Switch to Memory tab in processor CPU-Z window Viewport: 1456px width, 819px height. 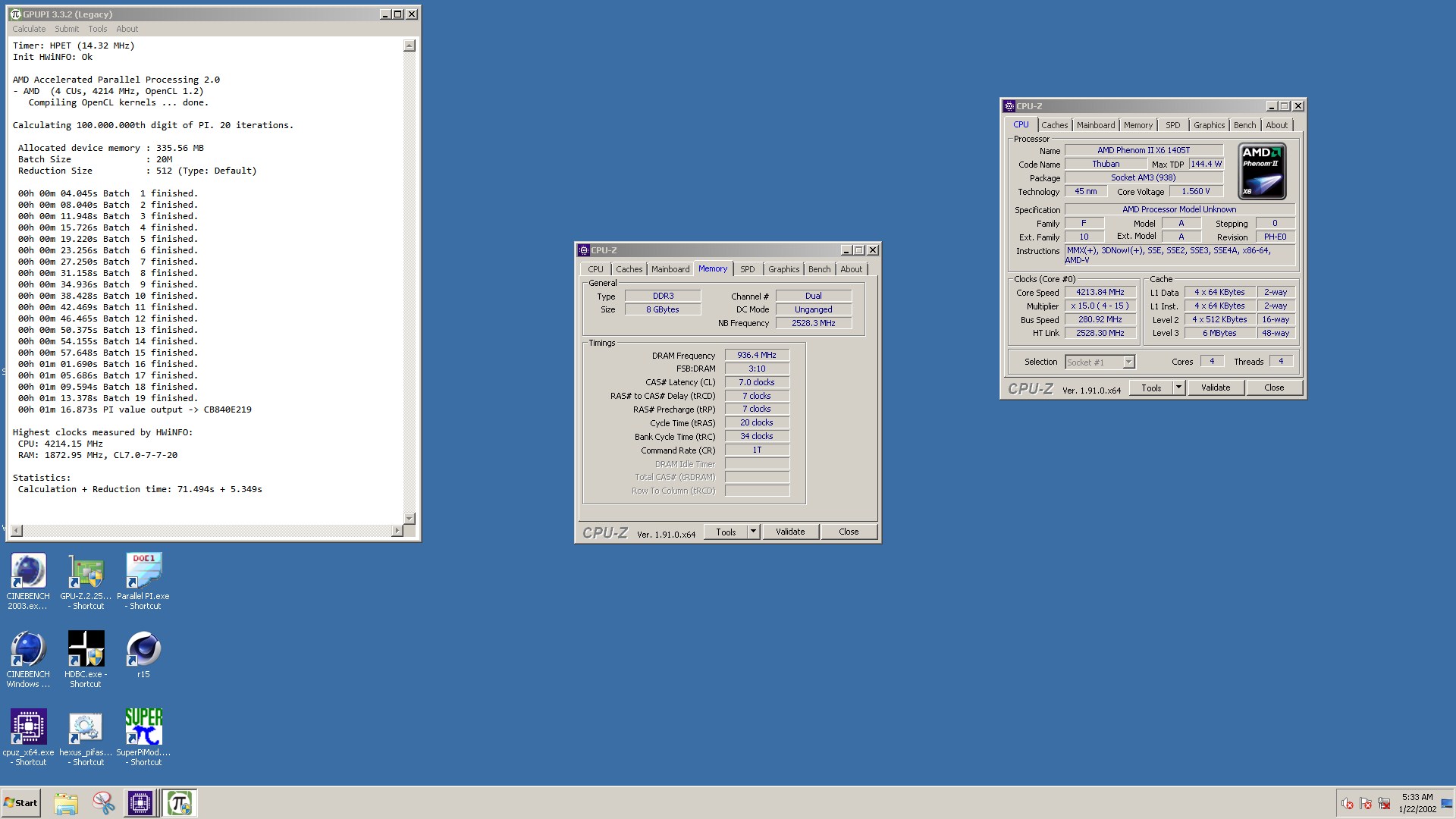pyautogui.click(x=1138, y=125)
